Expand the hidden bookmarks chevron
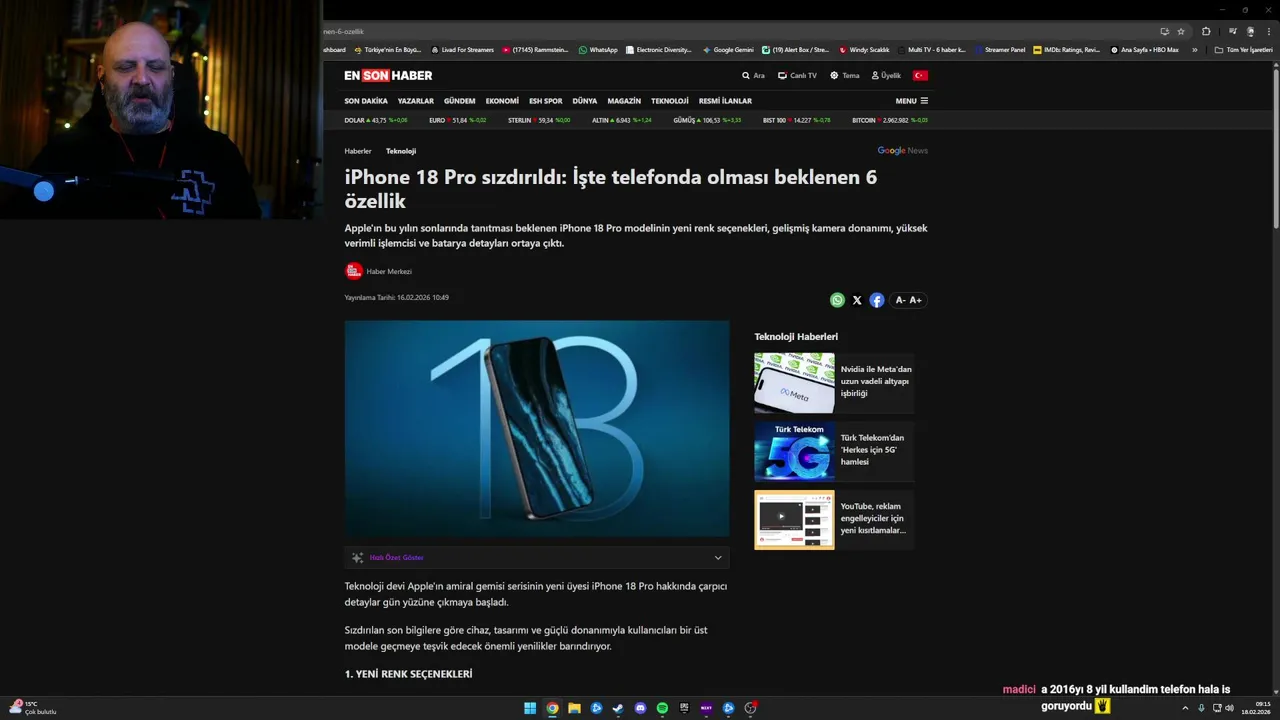The height and width of the screenshot is (720, 1280). 1194,50
